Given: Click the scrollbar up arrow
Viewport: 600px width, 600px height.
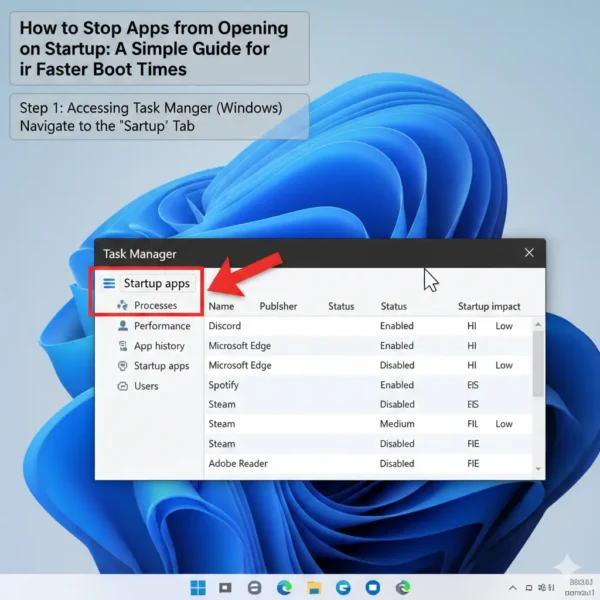Looking at the screenshot, I should [x=538, y=324].
